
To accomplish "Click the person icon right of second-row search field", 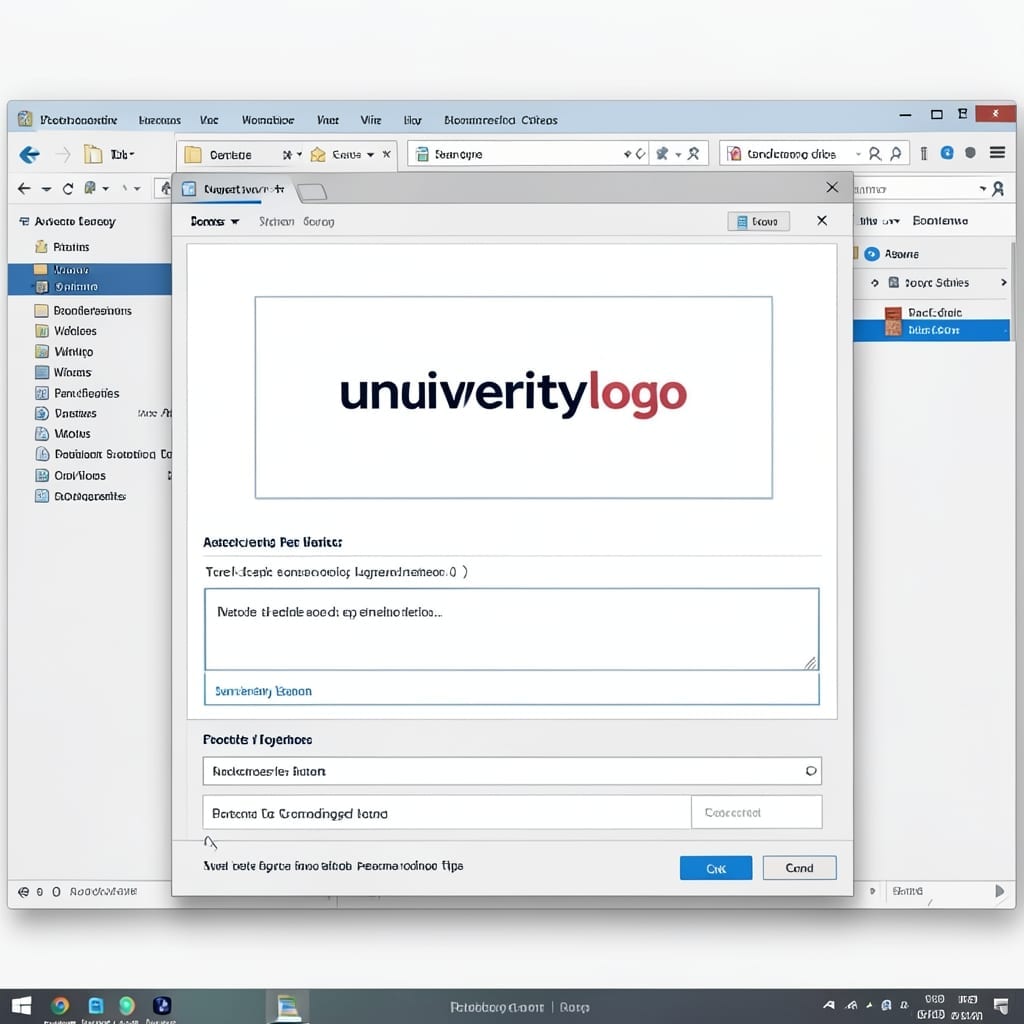I will click(x=998, y=189).
